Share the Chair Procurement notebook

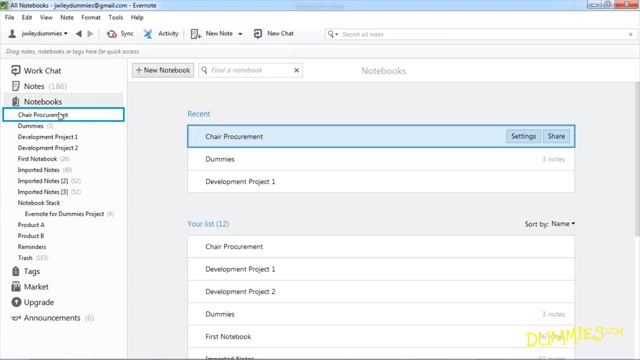tap(556, 136)
